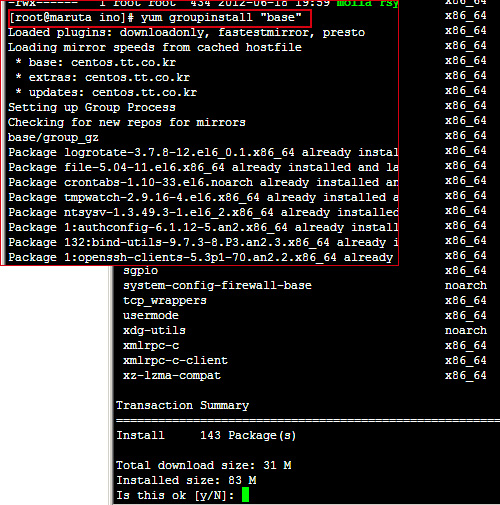
Task: Click the xmlrpc-c-client package name
Action: [175, 360]
